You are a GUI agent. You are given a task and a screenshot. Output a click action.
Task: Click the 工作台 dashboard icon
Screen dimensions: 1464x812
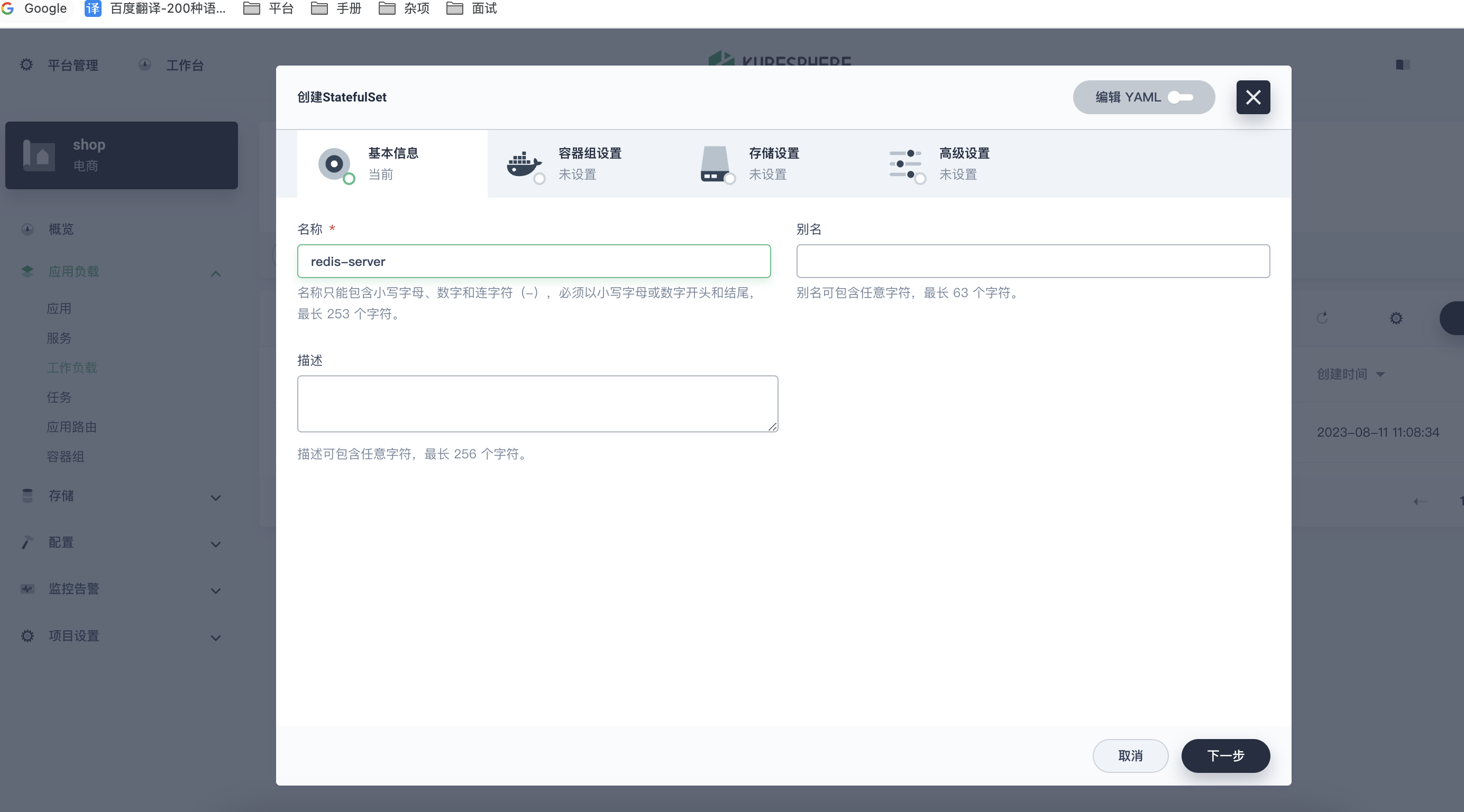click(x=145, y=65)
